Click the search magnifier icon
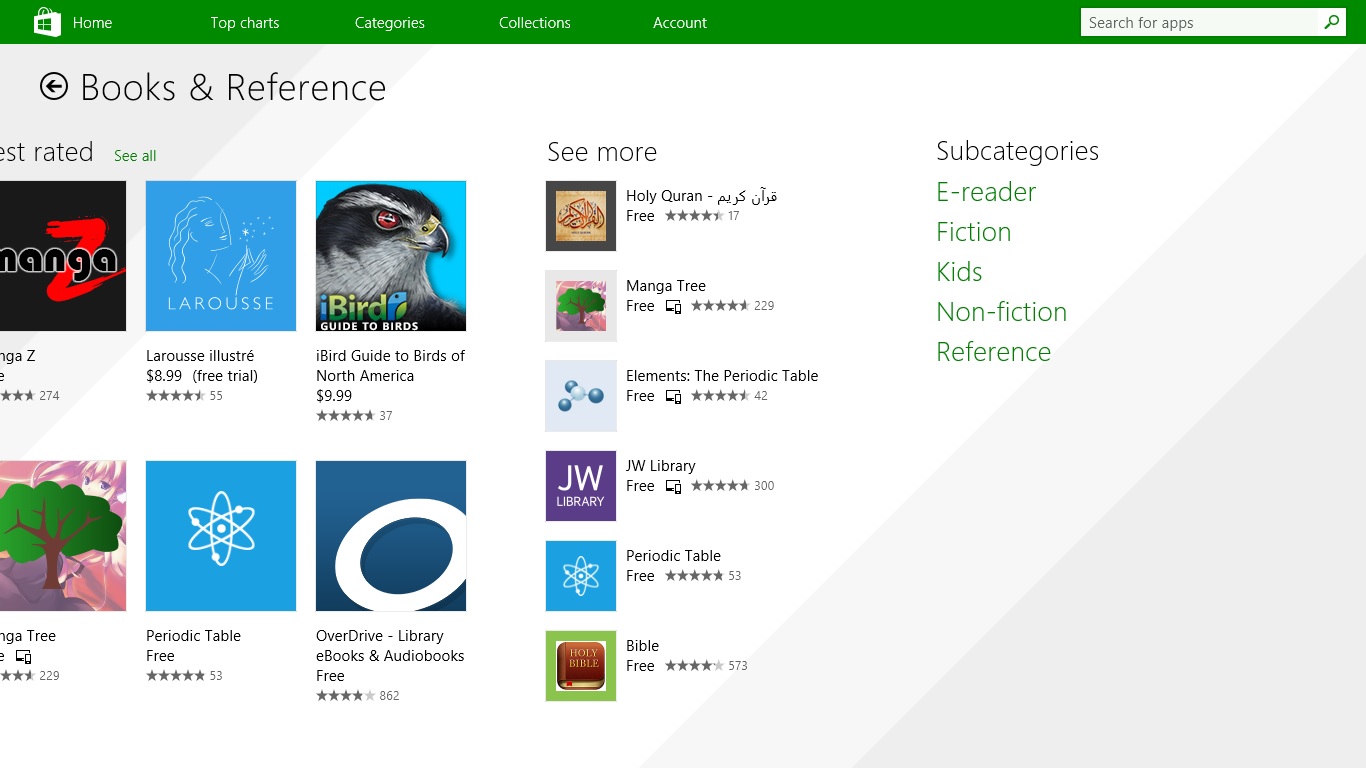Viewport: 1366px width, 768px height. [1331, 22]
